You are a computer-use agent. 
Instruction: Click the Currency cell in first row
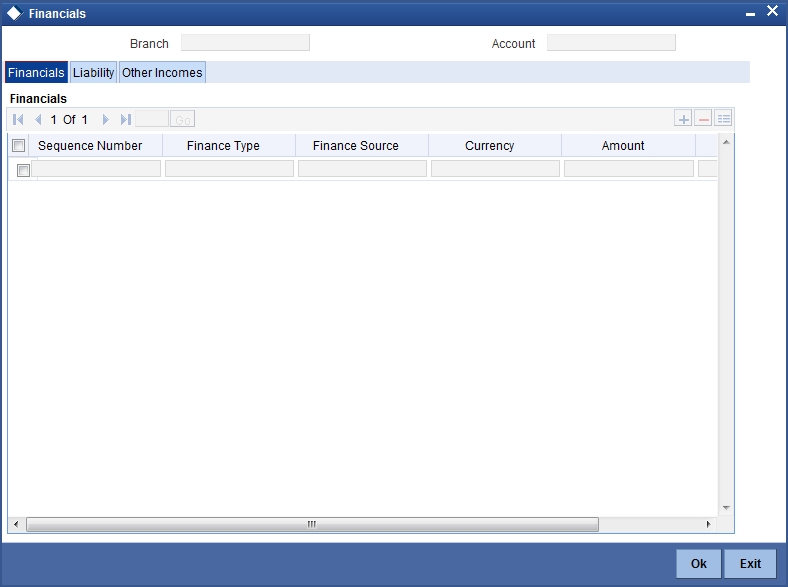(496, 168)
